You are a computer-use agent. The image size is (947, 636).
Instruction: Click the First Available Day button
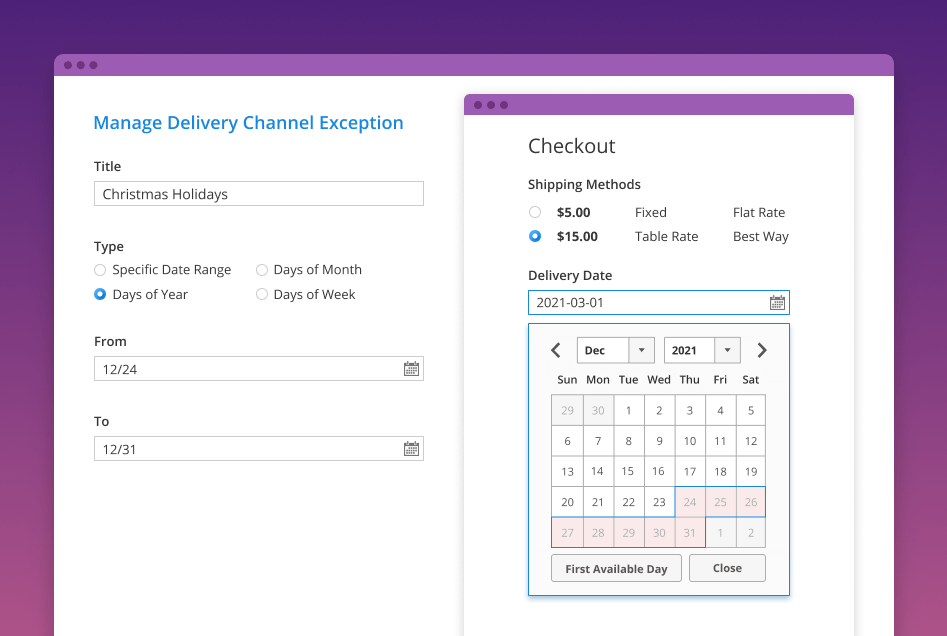(x=616, y=568)
